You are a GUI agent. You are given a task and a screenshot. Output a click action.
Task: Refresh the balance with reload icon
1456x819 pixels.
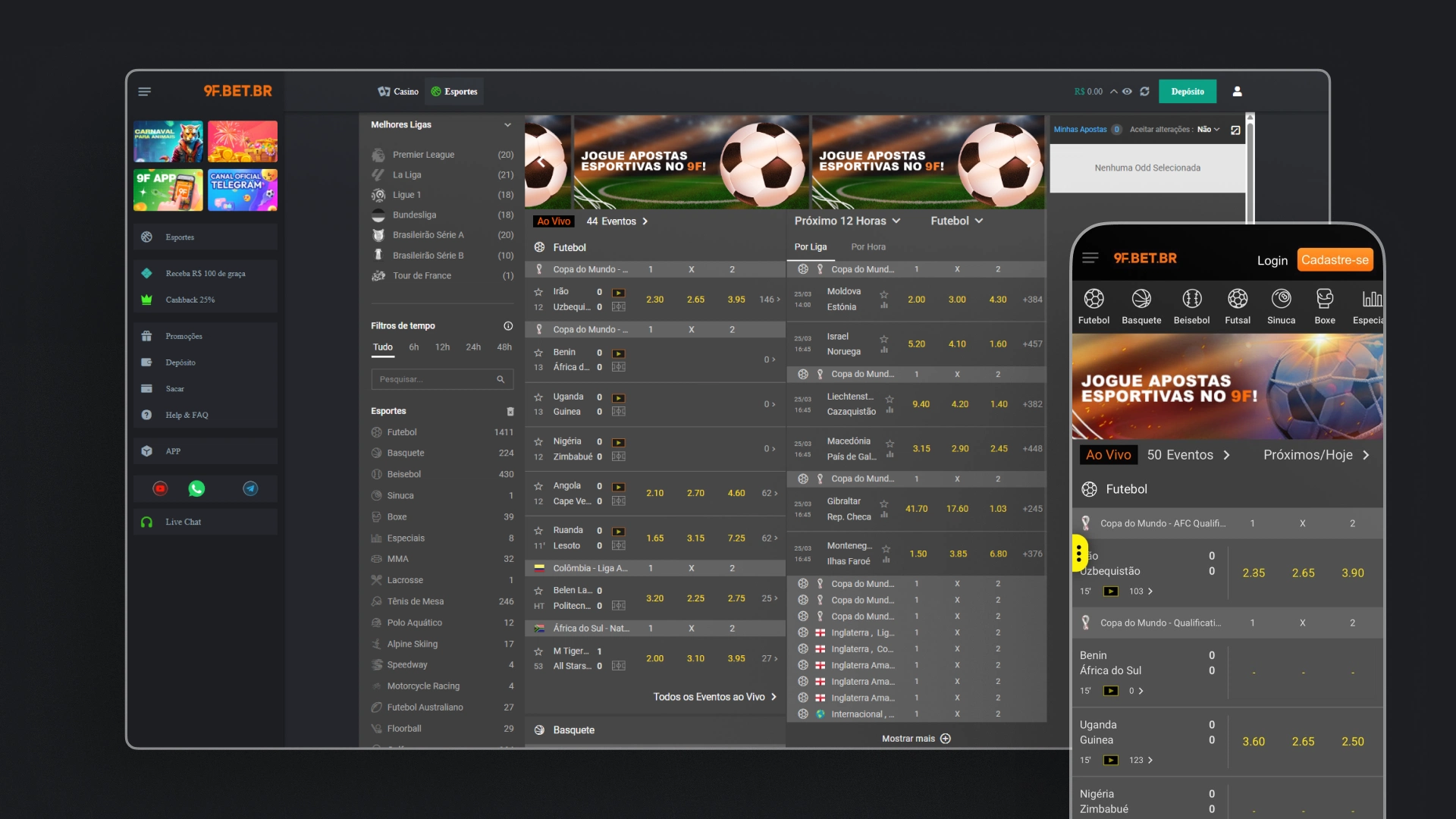tap(1144, 92)
